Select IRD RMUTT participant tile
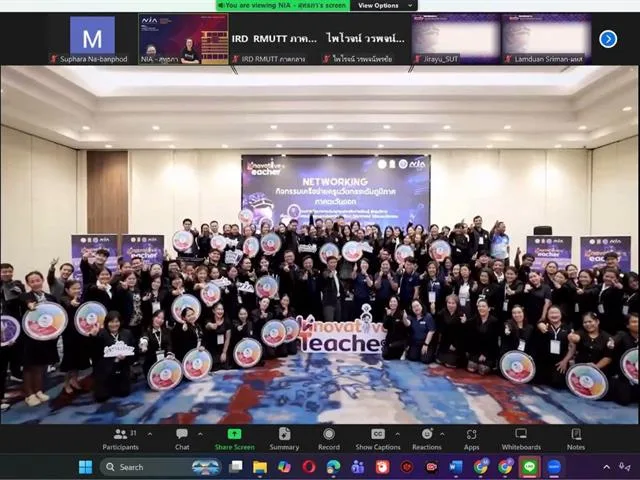Screen dimensions: 640x480 (x=274, y=39)
